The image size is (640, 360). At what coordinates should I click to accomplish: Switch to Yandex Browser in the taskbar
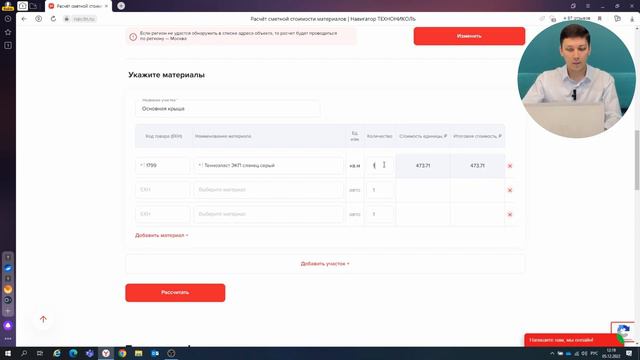[x=106, y=353]
